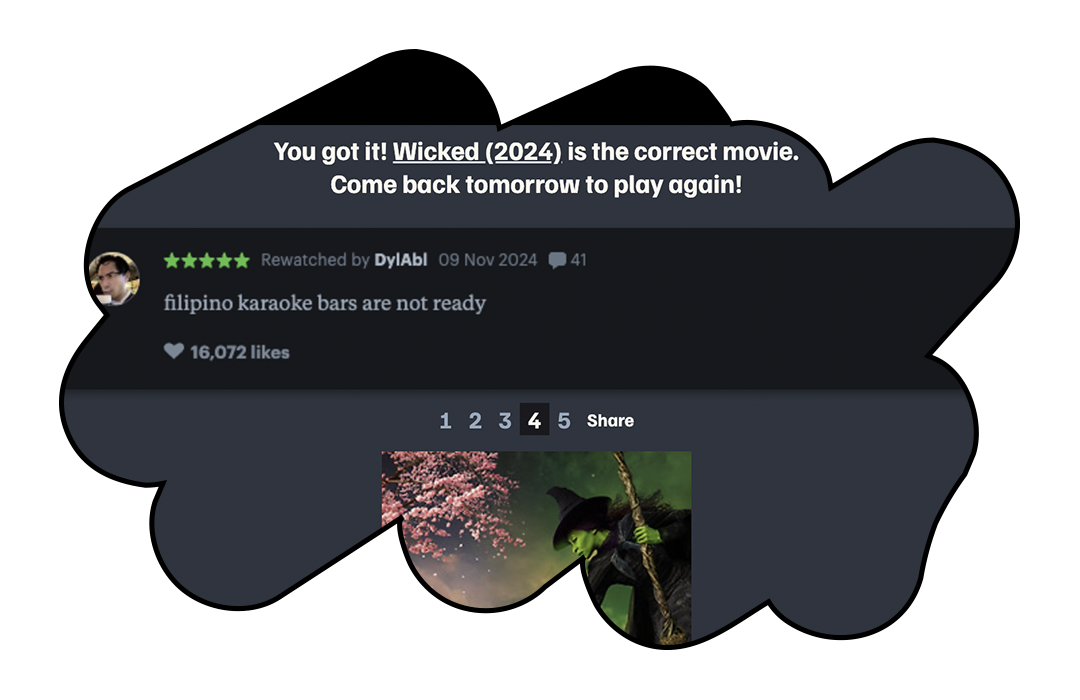View the 16,072 likes list
Viewport: 1080px width, 700px height.
click(240, 352)
